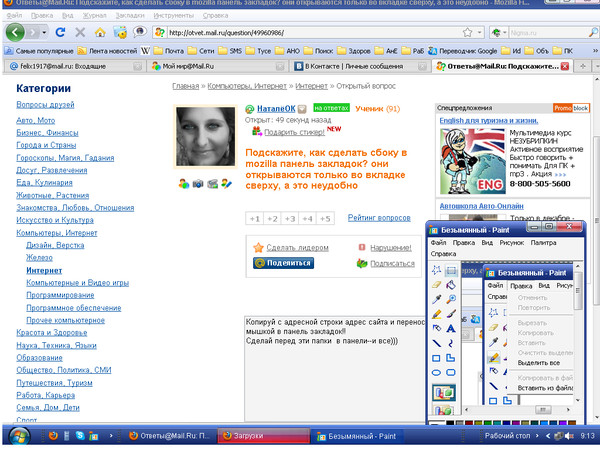Viewport: 600px width, 450px height.
Task: Open the back/forward history dropdown arrow
Action: pyautogui.click(x=44, y=33)
